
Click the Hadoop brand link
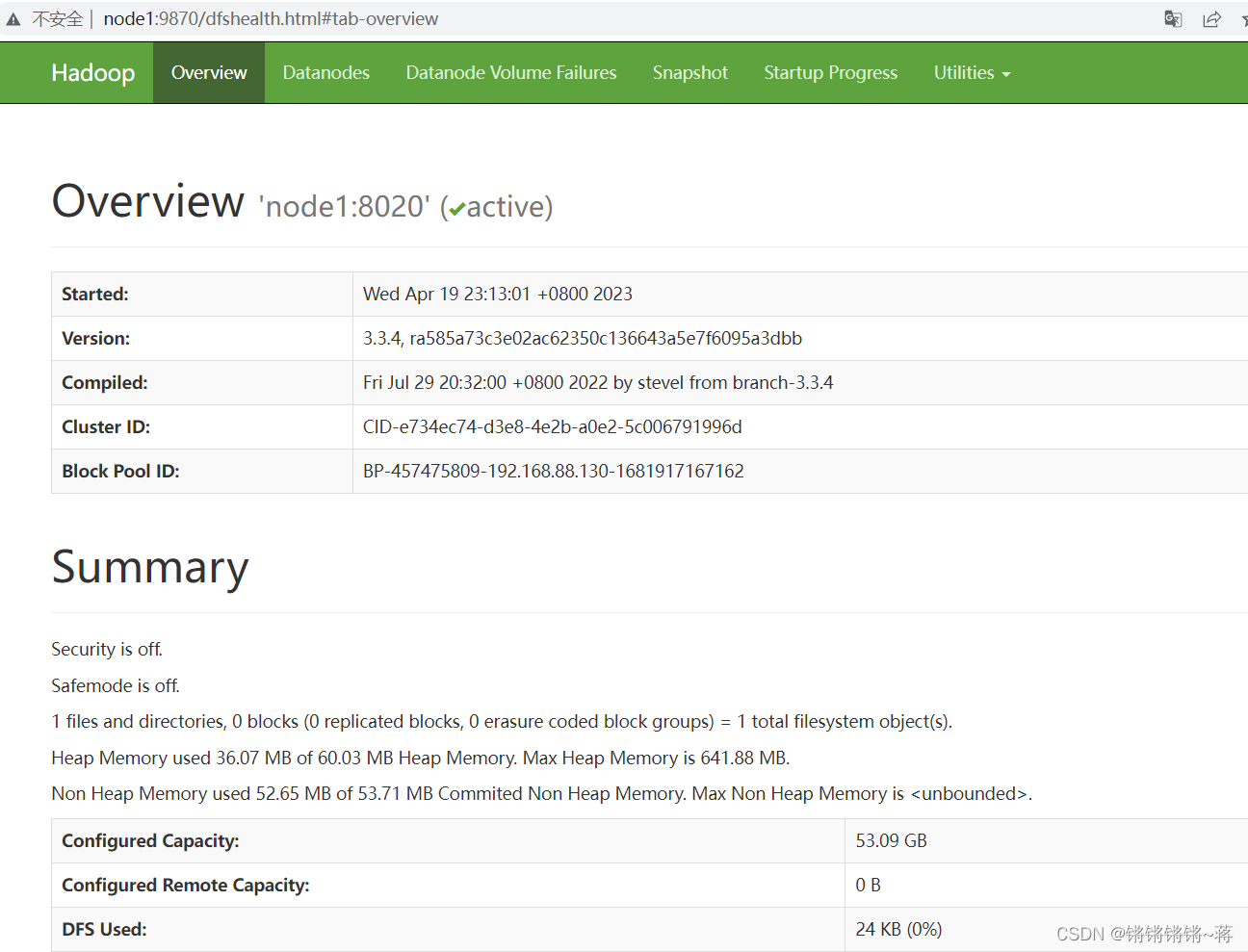93,73
